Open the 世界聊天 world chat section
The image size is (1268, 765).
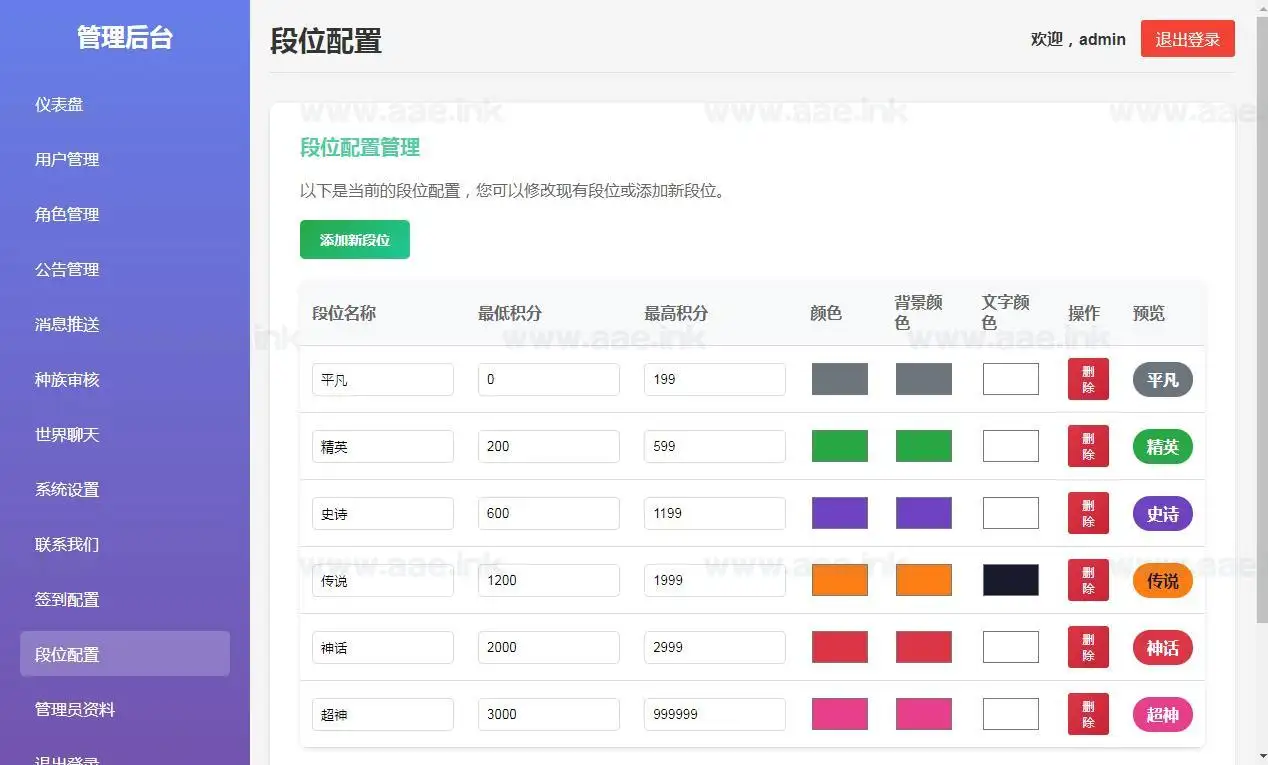(x=67, y=434)
